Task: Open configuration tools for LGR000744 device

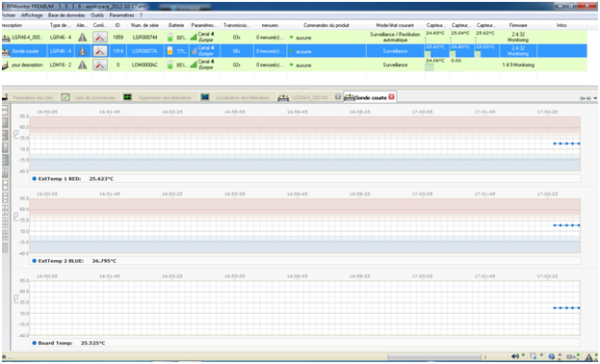Action: (100, 38)
